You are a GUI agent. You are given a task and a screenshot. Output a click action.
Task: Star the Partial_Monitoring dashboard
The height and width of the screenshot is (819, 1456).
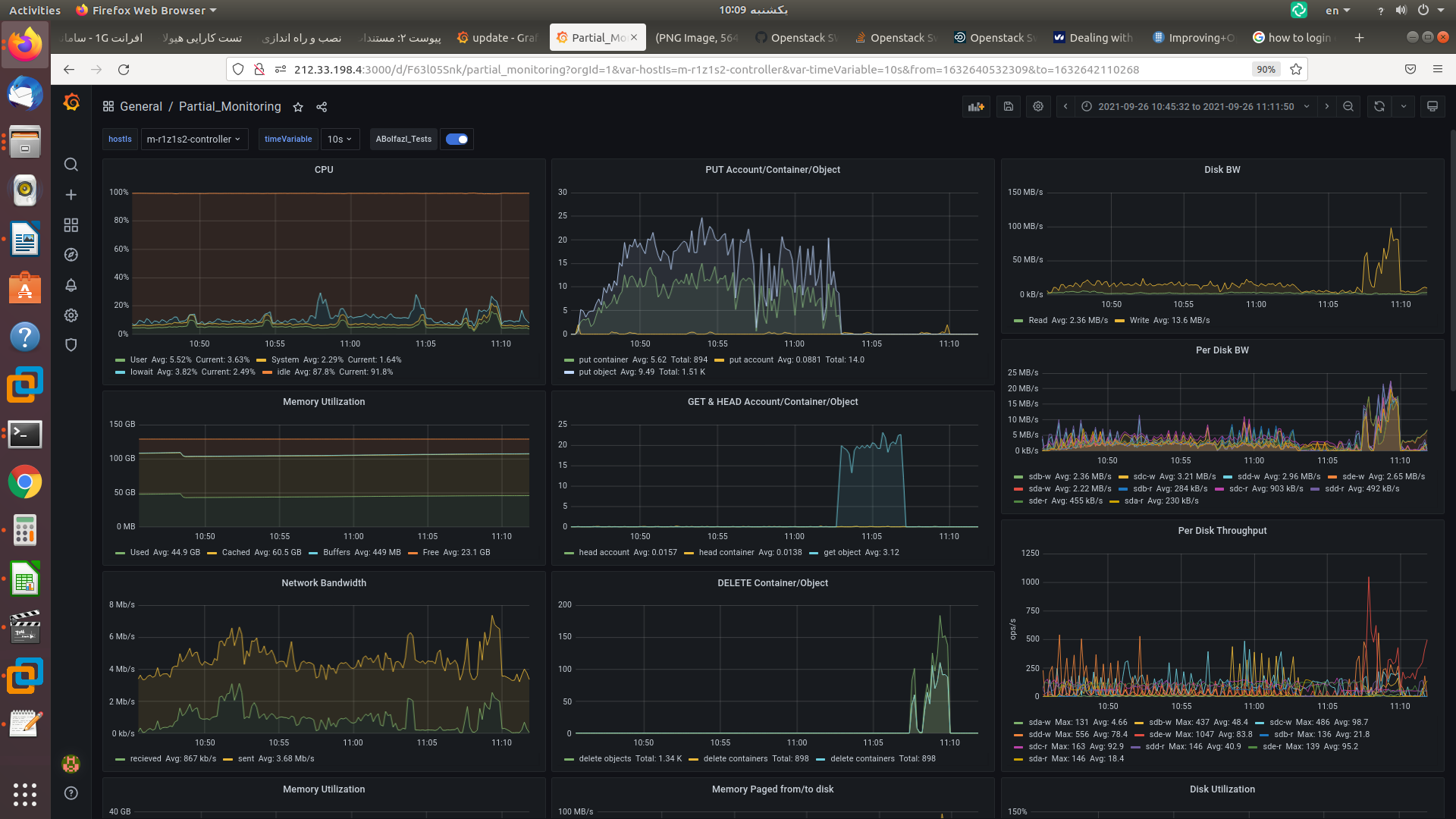[298, 108]
